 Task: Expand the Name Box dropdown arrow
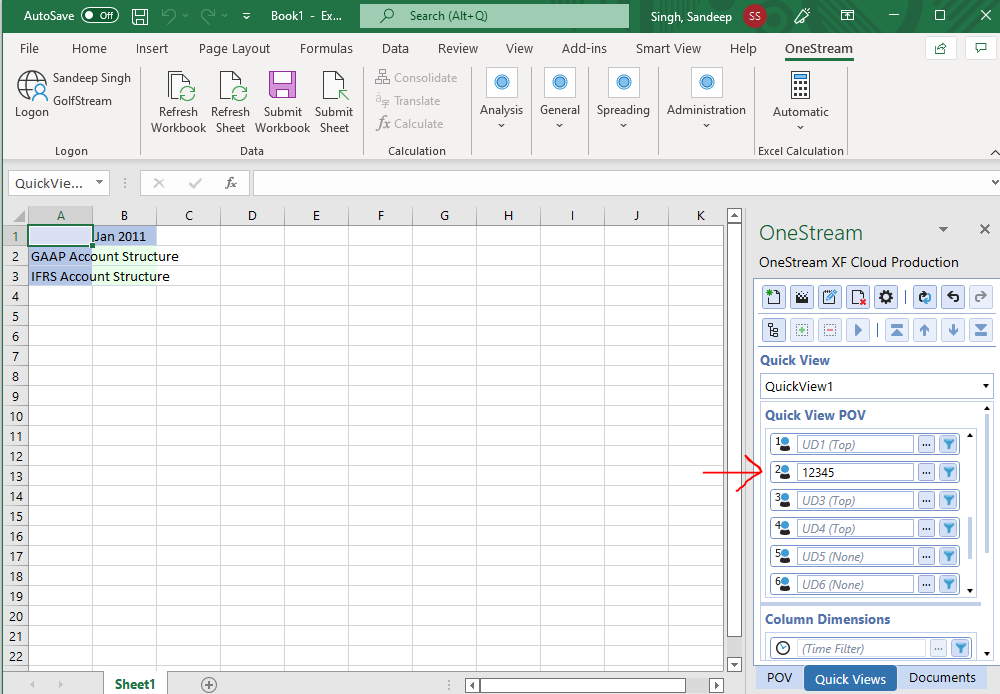coord(99,183)
